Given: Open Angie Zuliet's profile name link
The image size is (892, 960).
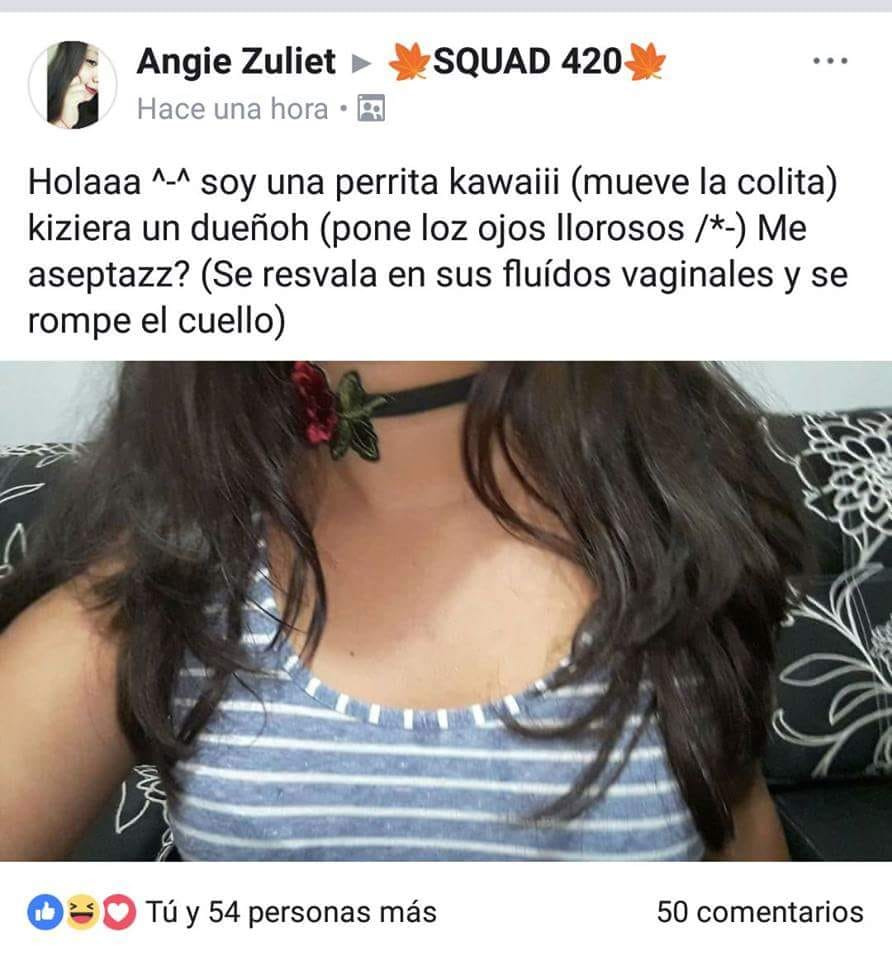Looking at the screenshot, I should click(236, 61).
